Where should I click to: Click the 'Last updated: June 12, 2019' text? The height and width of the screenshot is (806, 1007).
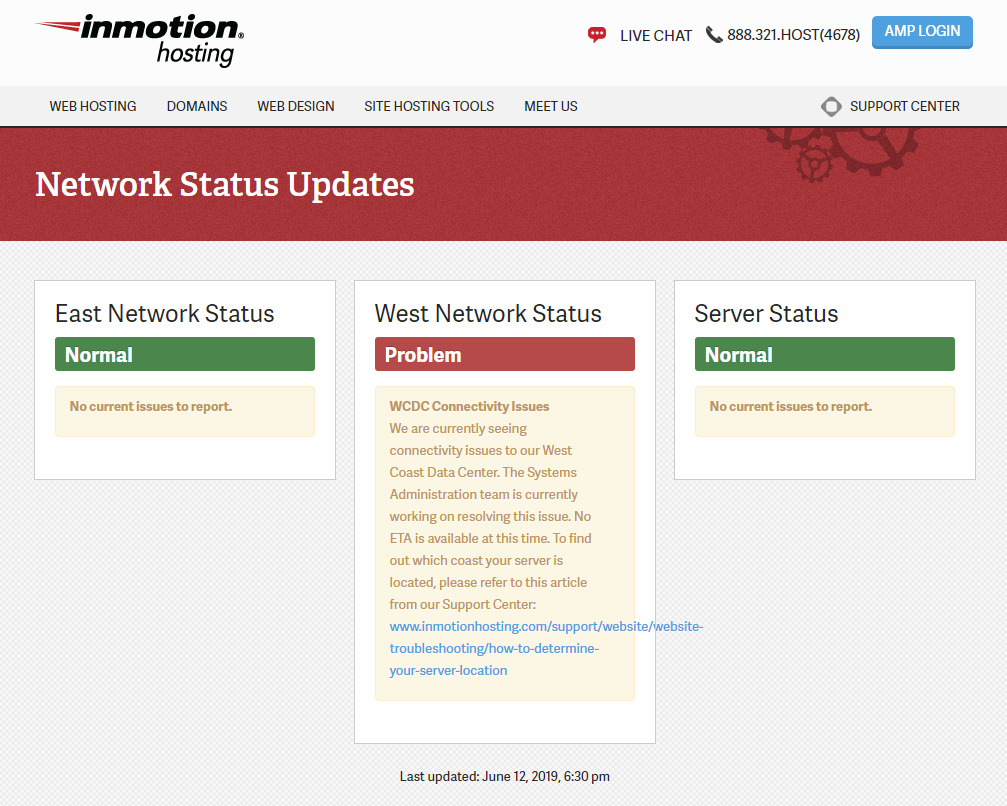click(x=505, y=776)
